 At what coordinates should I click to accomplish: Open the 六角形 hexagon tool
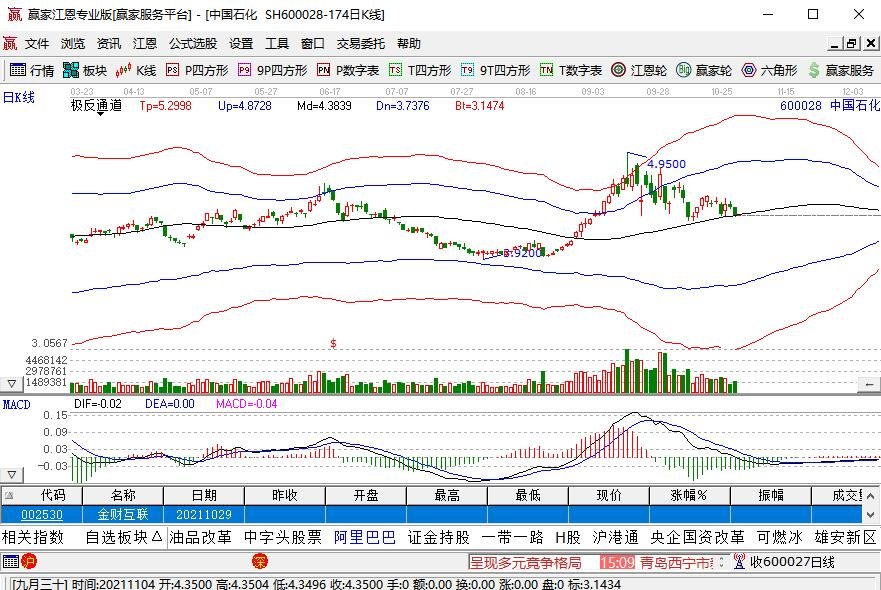[x=769, y=70]
